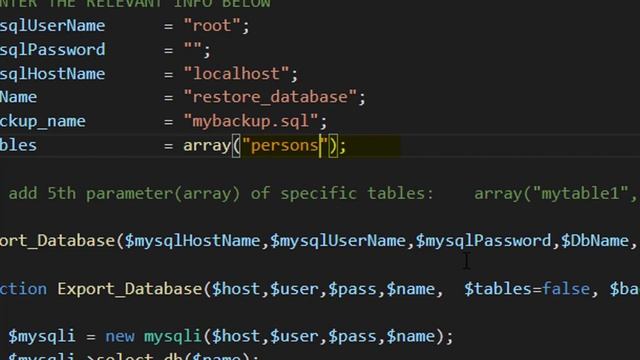Click the "root" string value
640x360 pixels.
(x=212, y=26)
